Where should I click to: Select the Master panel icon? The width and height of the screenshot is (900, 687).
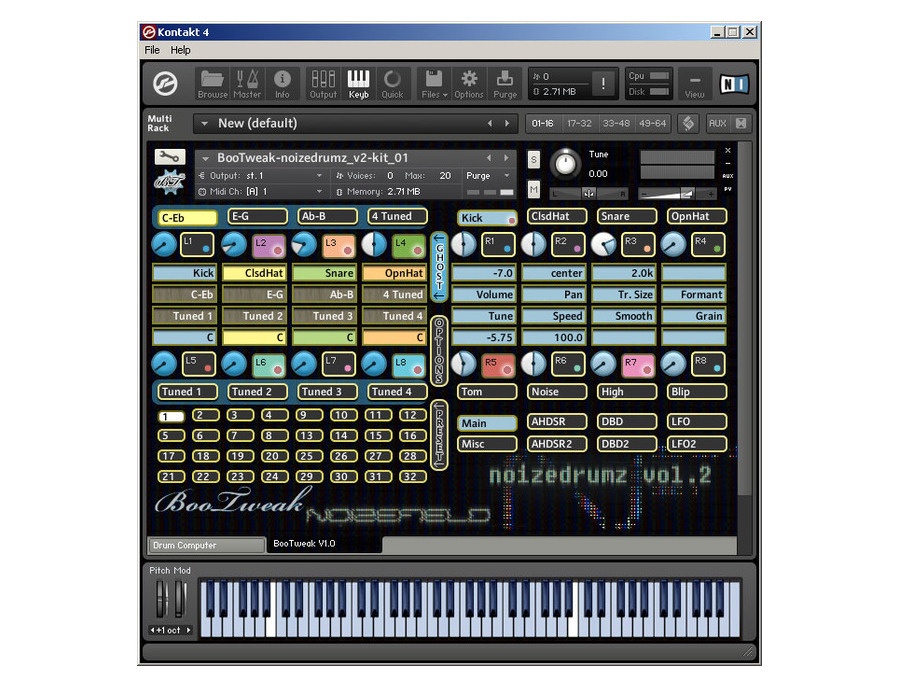click(248, 84)
